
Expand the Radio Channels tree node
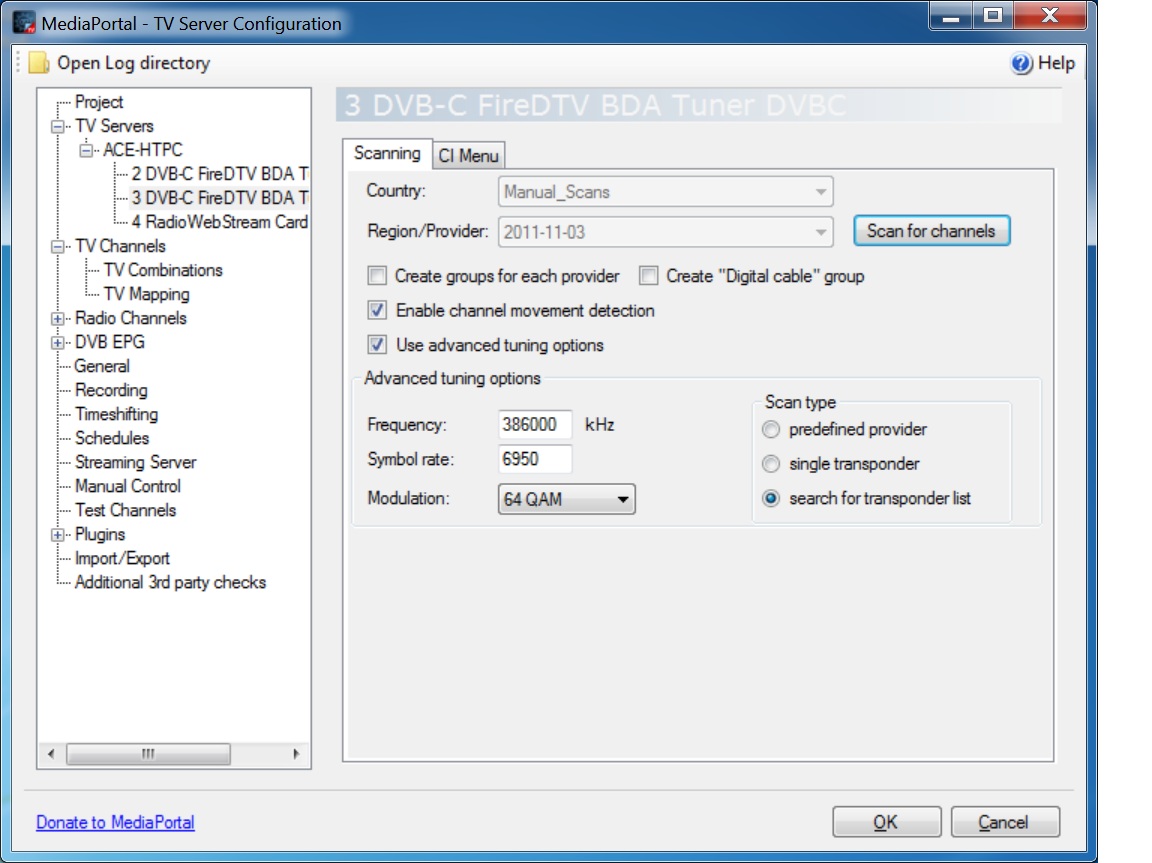coord(57,319)
